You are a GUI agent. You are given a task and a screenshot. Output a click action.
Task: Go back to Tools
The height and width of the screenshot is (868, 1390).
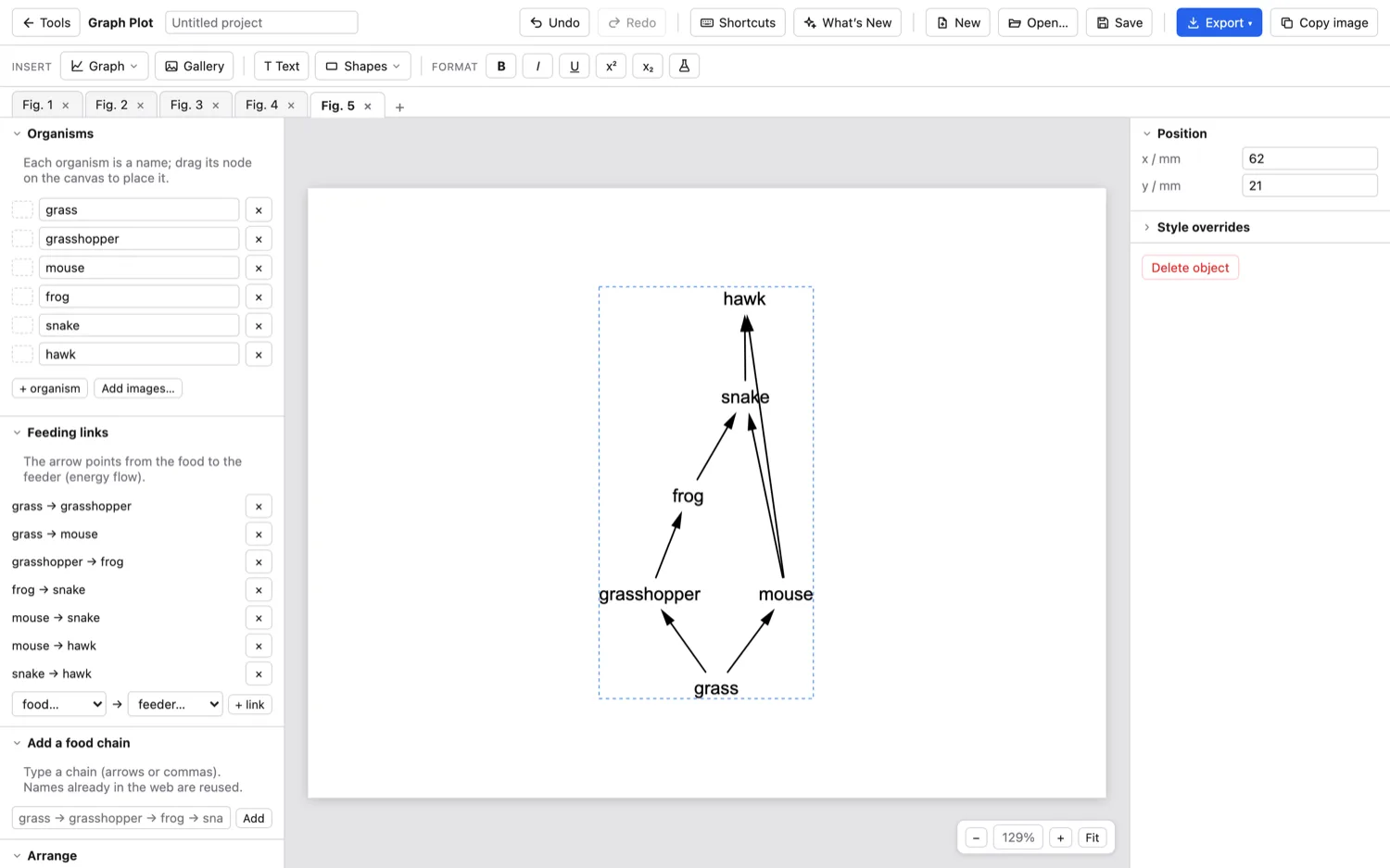[46, 22]
